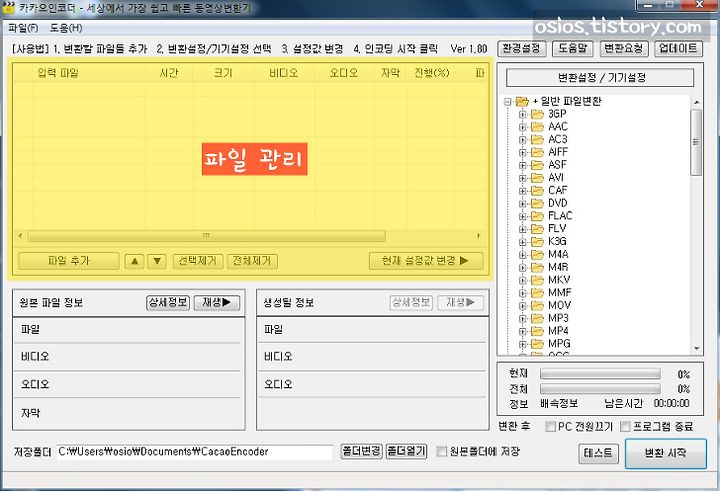Open the 파일(F) menu
The image size is (720, 491).
coord(23,28)
